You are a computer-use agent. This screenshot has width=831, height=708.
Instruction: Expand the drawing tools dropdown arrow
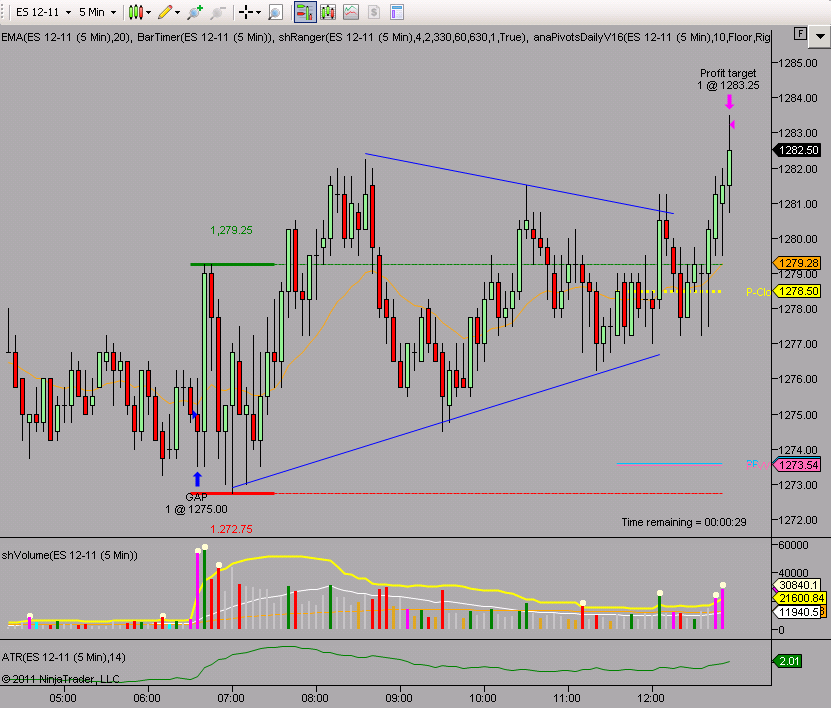coord(177,12)
